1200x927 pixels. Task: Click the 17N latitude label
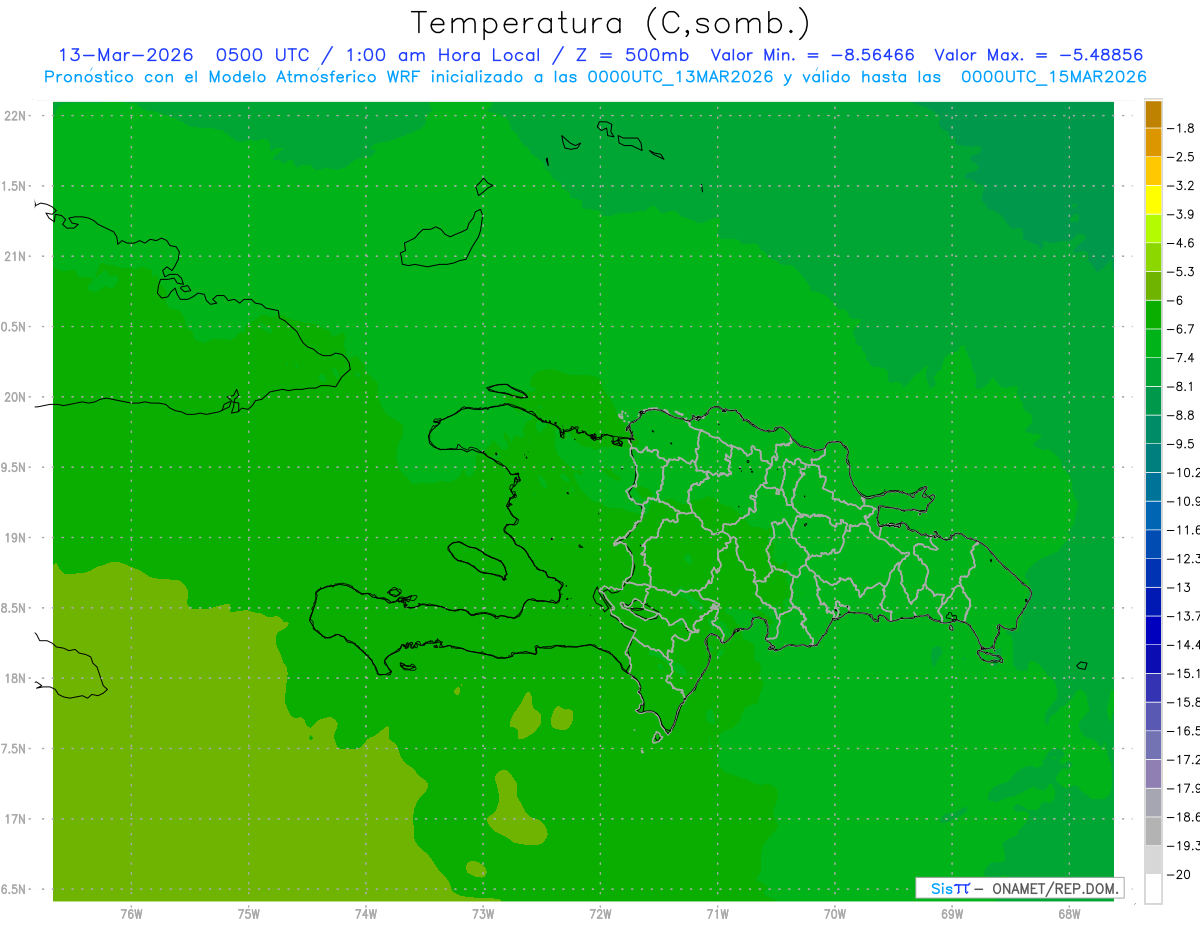[17, 819]
